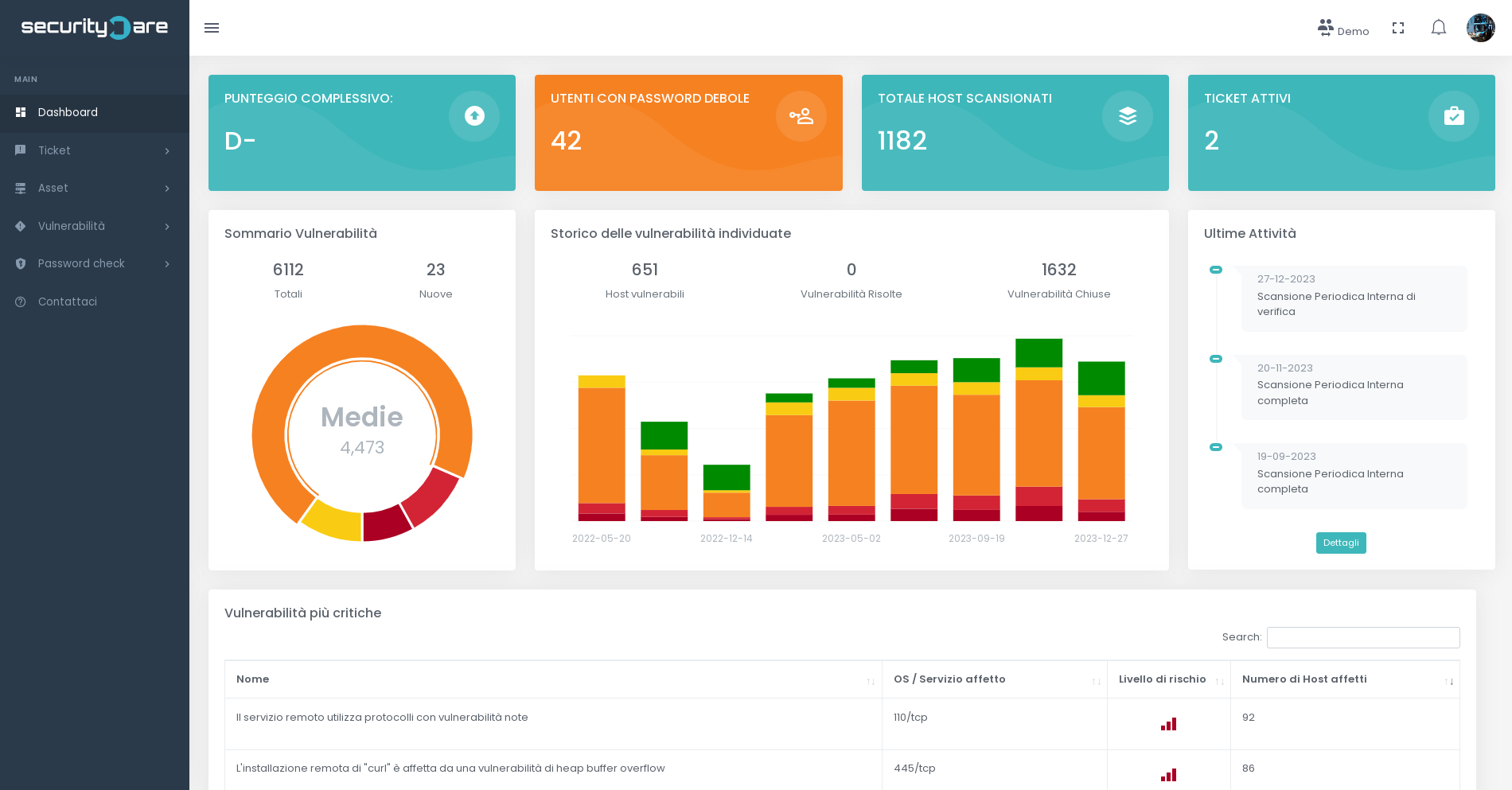Click the 2022-05-20 bar in history chart
The image size is (1512, 790).
tap(602, 448)
